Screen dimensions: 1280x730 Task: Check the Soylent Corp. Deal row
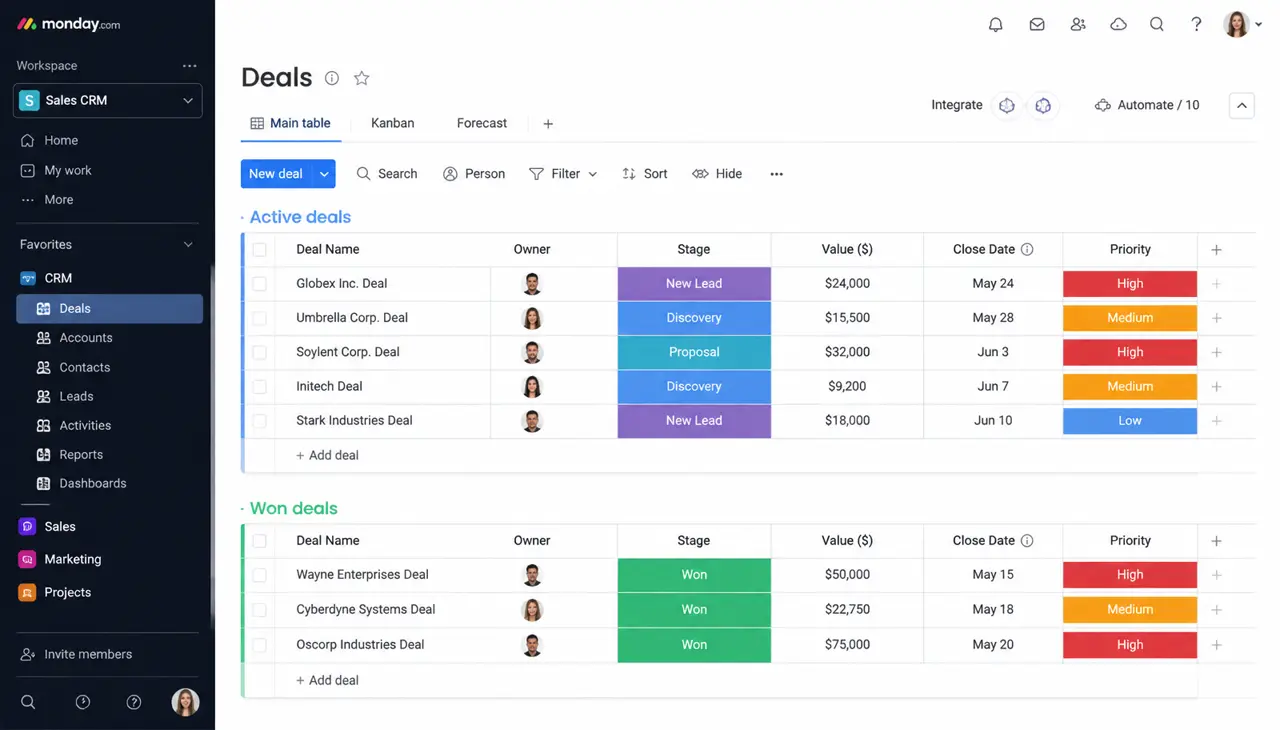point(260,352)
